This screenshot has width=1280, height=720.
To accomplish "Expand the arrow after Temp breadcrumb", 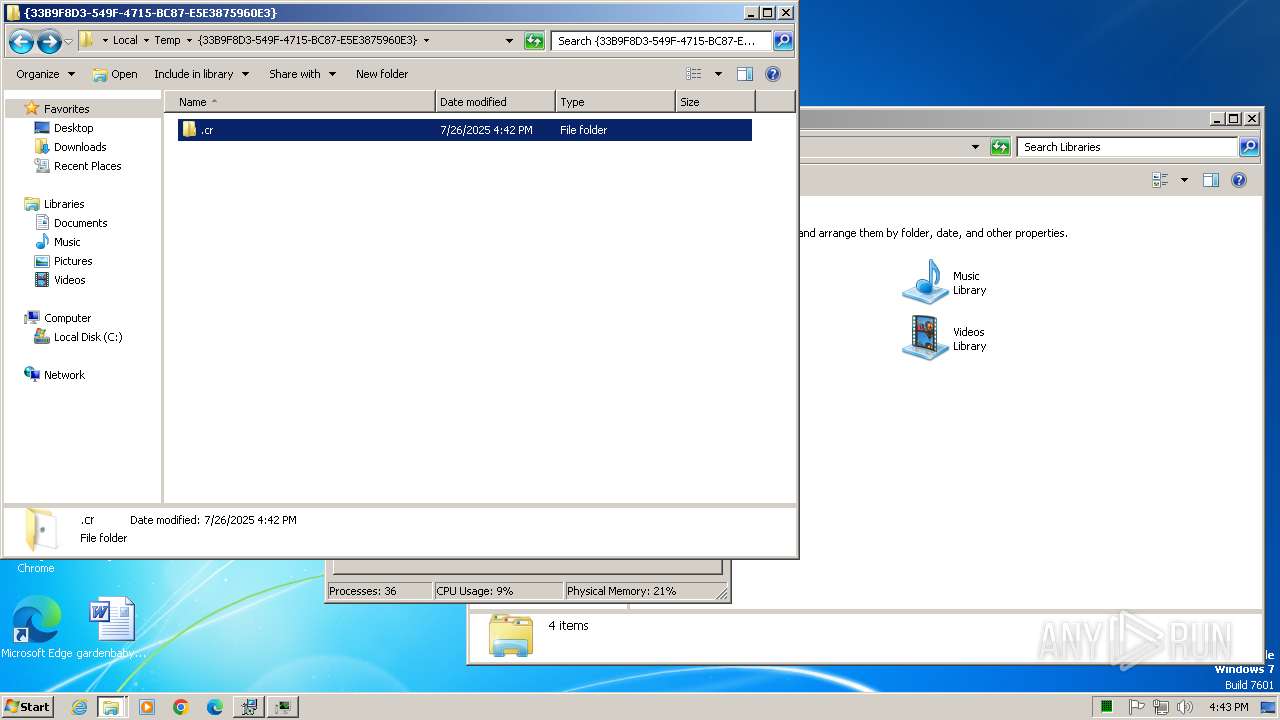I will click(x=189, y=40).
